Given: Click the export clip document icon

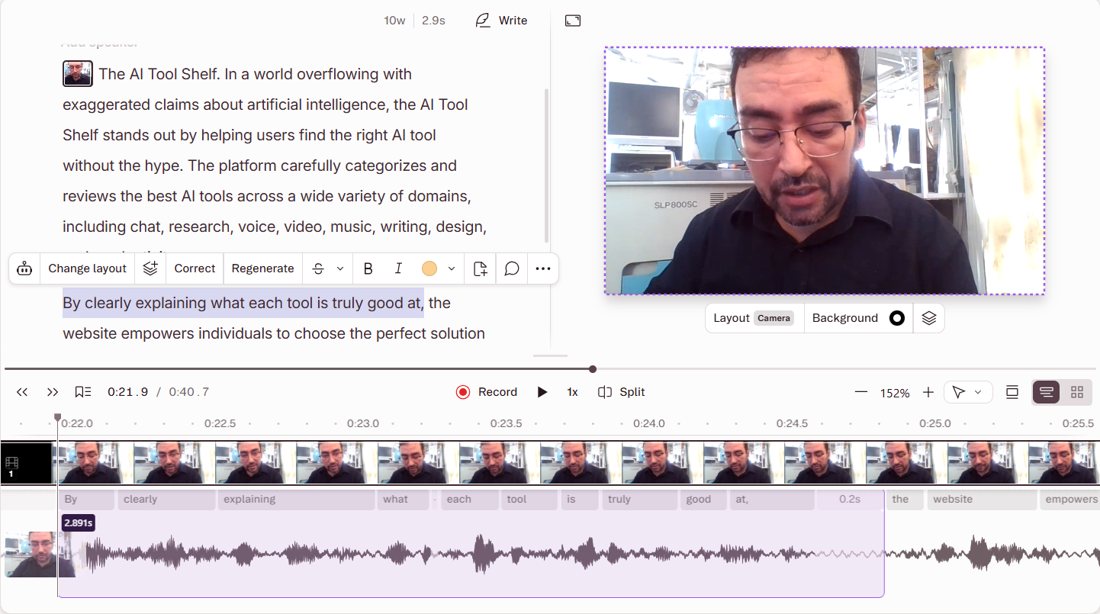Looking at the screenshot, I should point(480,268).
